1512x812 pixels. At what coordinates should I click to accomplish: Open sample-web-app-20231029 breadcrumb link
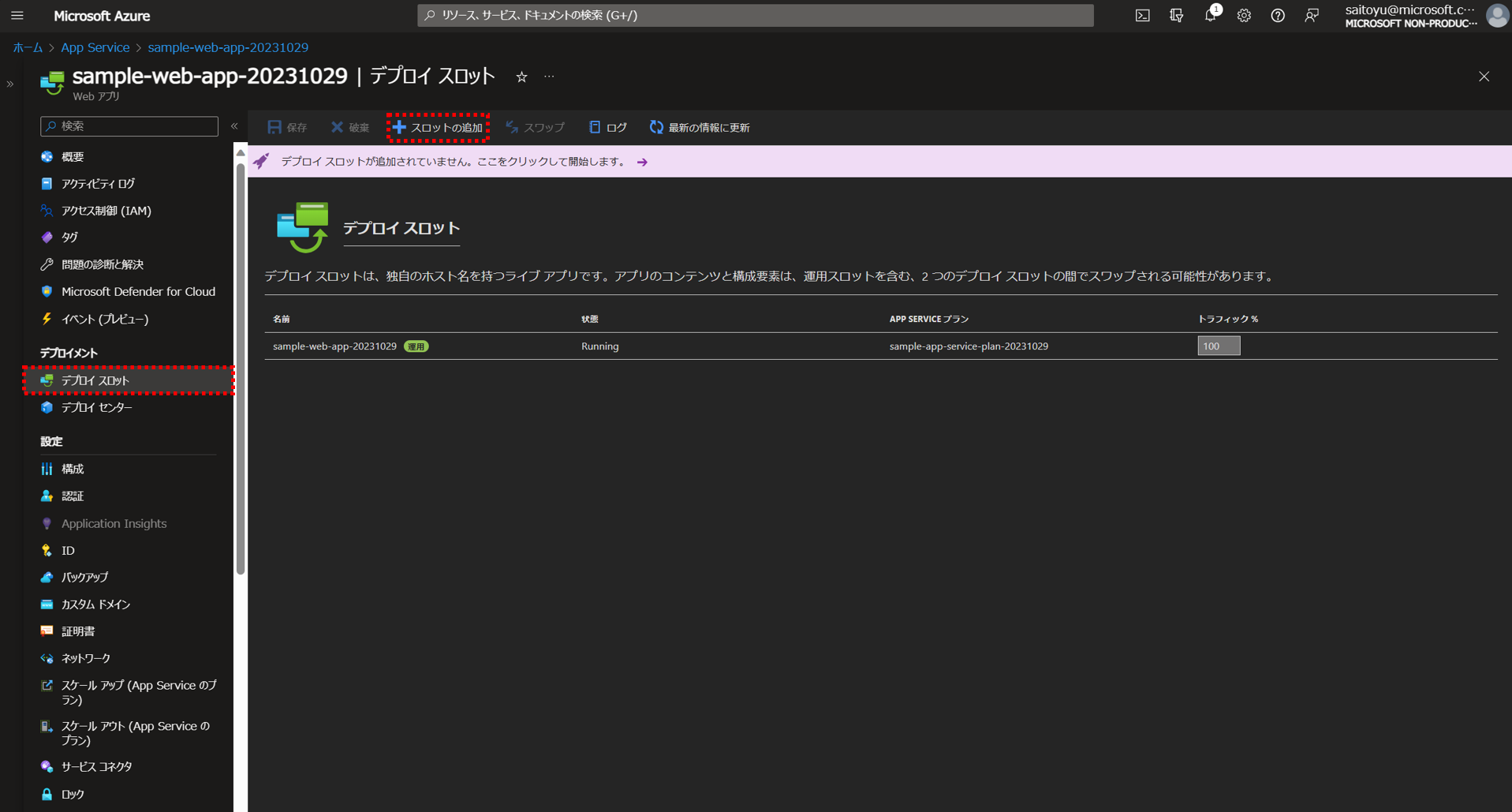click(x=228, y=47)
